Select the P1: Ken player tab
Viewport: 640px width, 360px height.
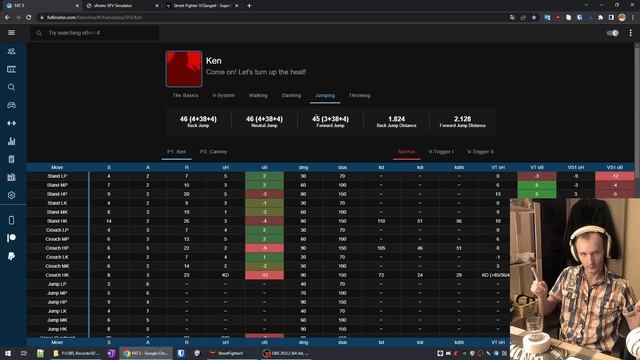176,152
